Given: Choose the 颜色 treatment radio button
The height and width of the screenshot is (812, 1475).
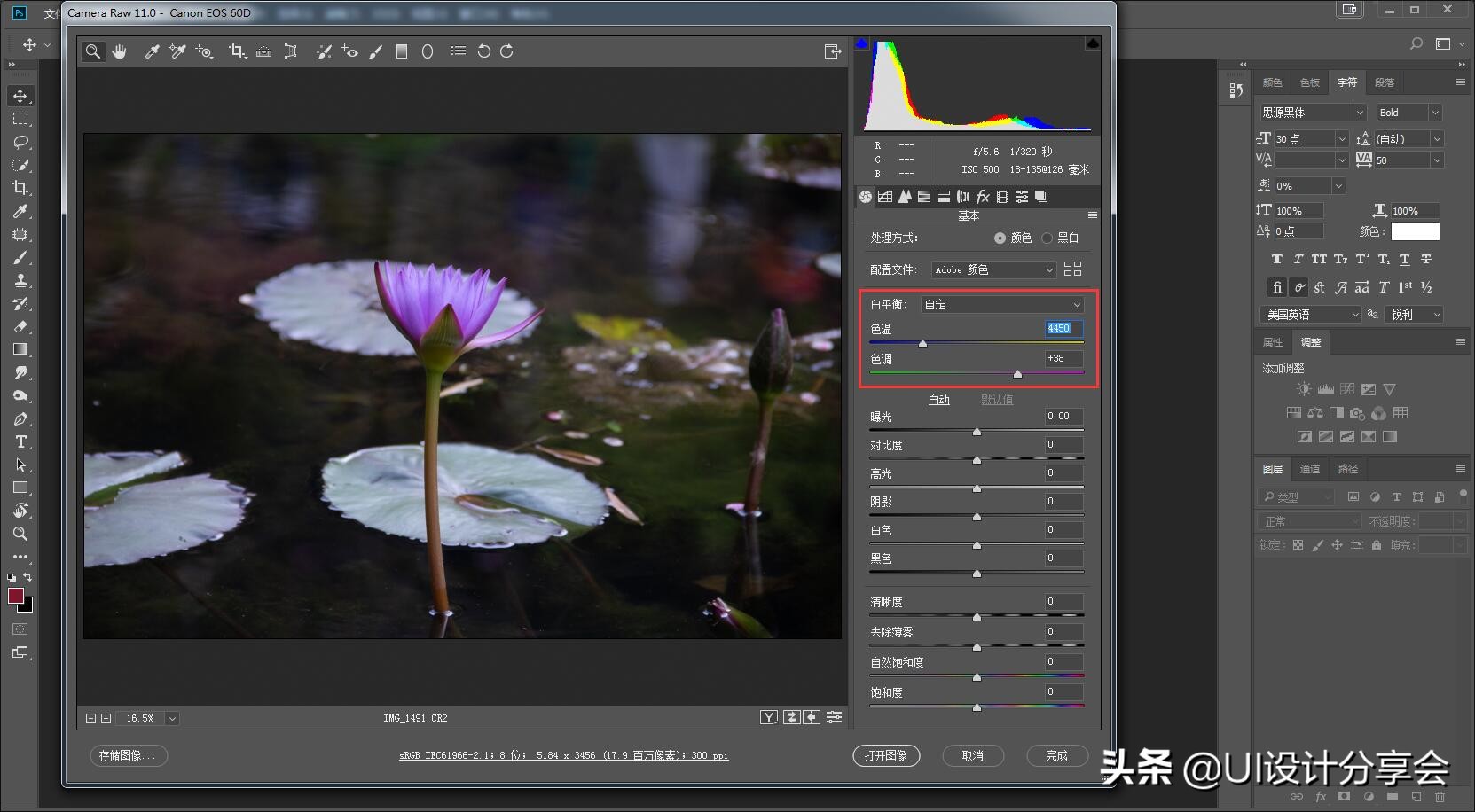Looking at the screenshot, I should point(1000,238).
